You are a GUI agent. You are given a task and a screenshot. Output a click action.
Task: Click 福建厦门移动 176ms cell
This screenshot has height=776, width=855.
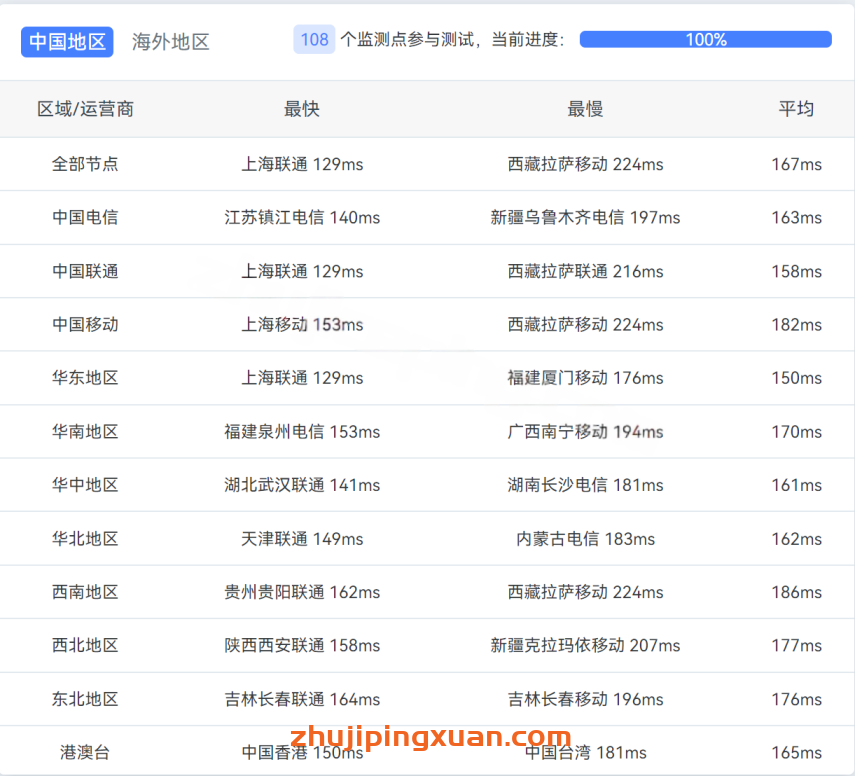tap(585, 378)
